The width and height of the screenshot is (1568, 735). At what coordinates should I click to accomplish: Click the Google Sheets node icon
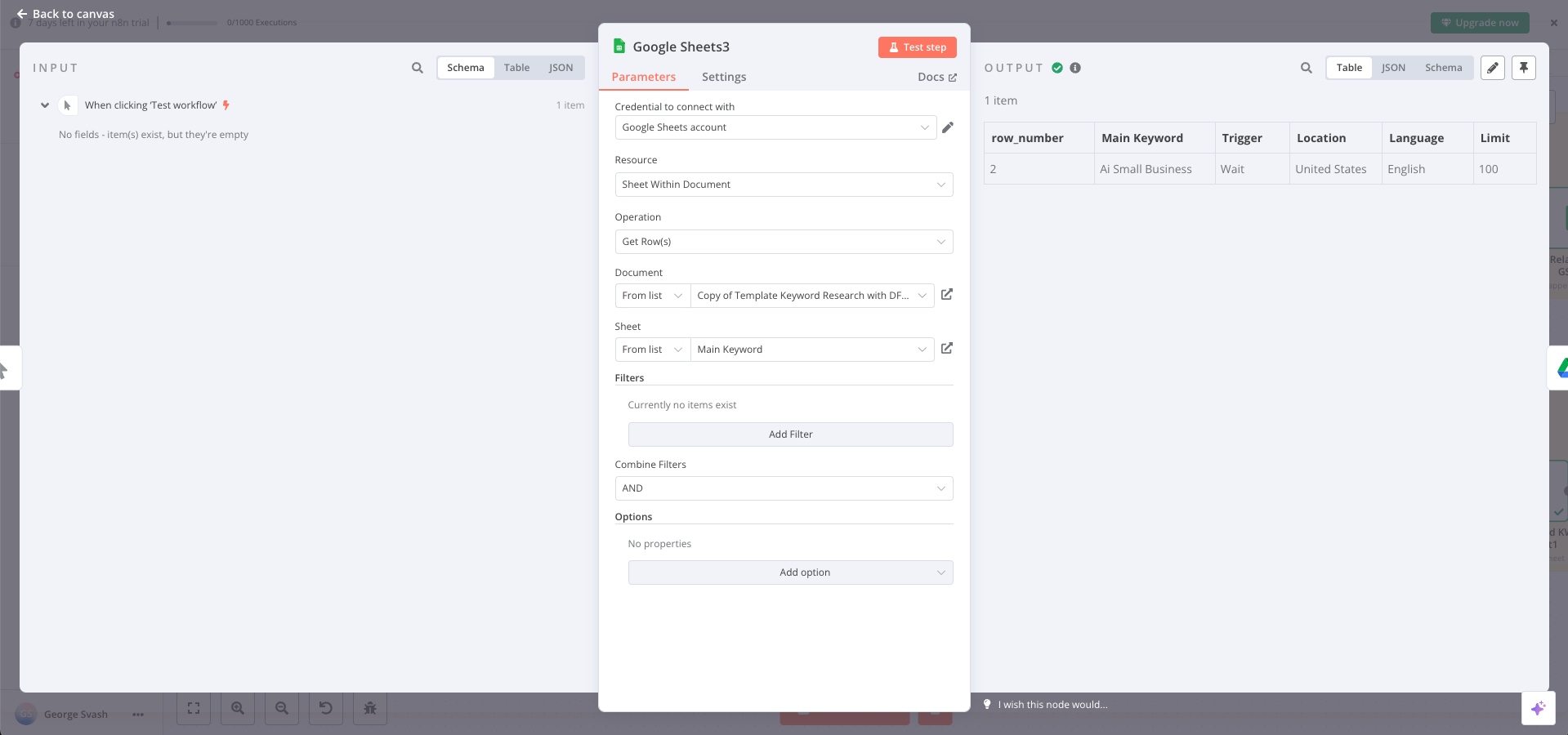coord(619,47)
